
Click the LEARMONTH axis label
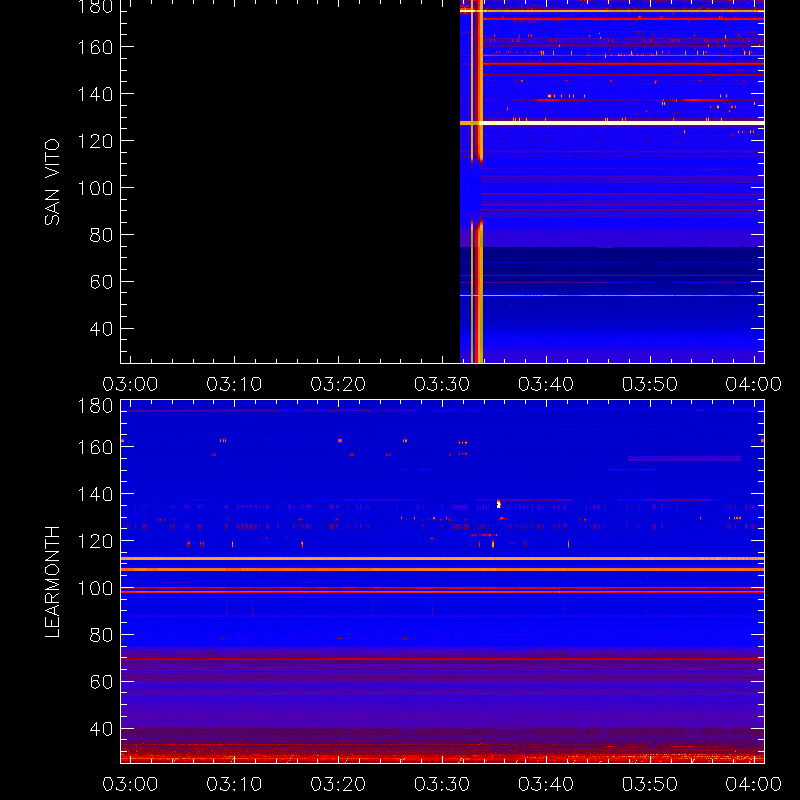point(52,582)
